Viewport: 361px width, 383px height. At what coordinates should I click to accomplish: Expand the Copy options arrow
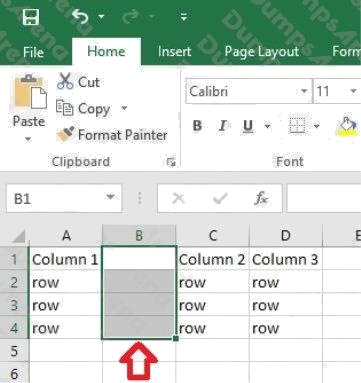tap(124, 108)
